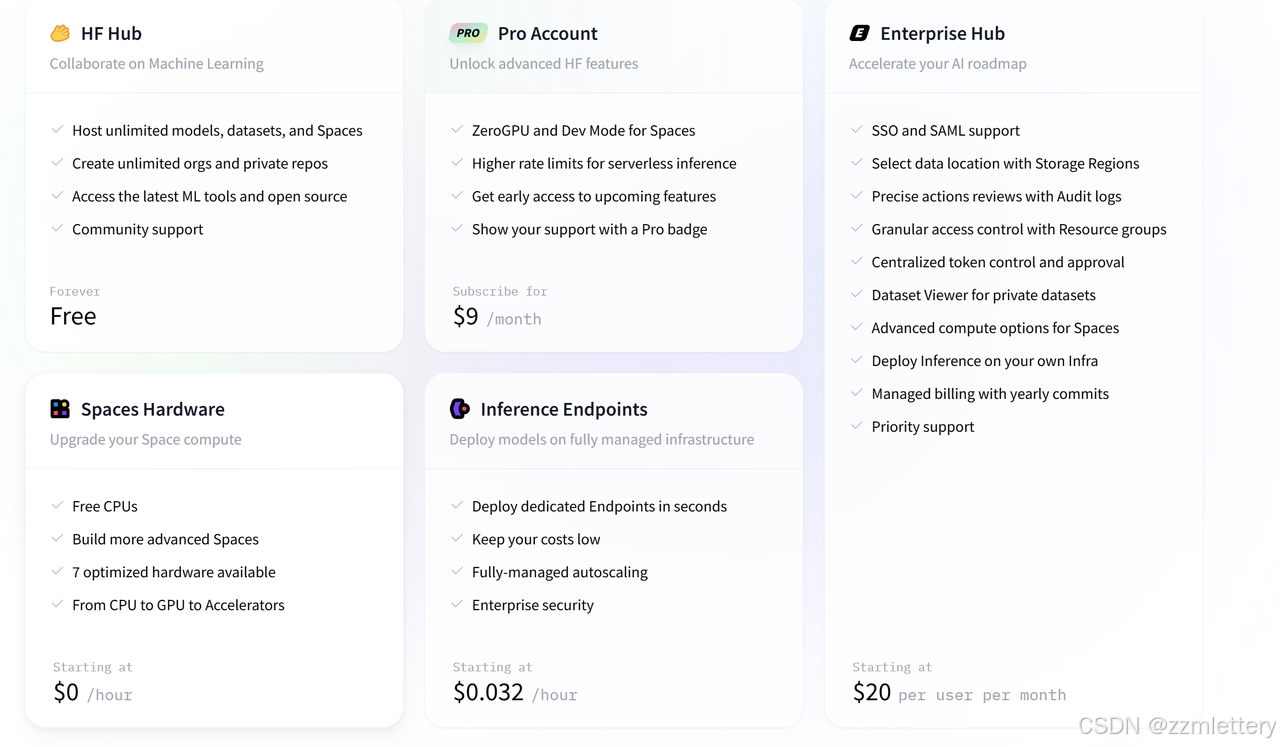Open the Inference Endpoints card title

(x=564, y=409)
